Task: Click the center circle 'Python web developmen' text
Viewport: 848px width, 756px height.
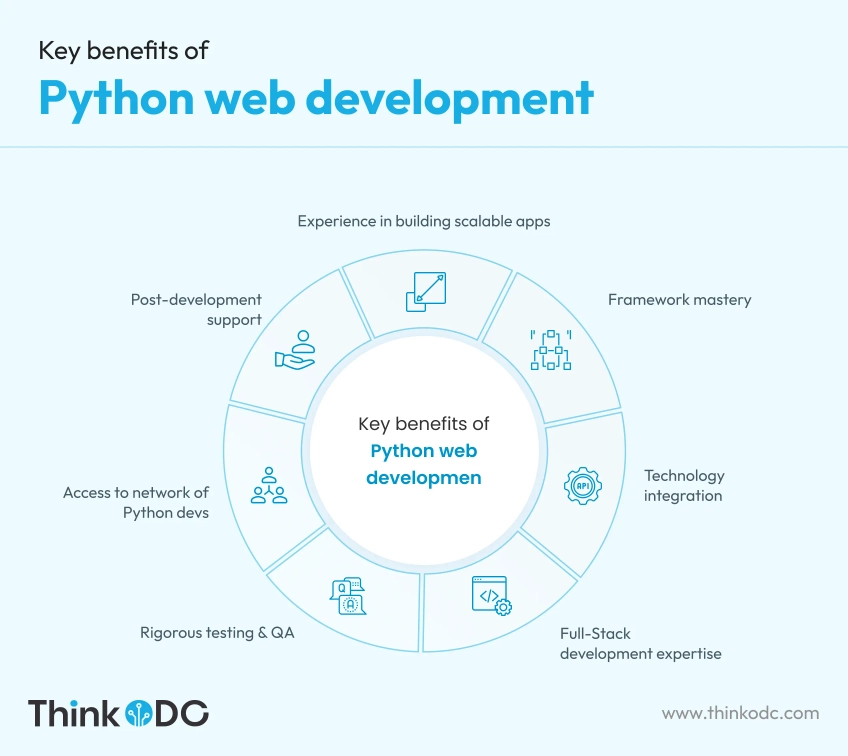Action: [x=423, y=465]
